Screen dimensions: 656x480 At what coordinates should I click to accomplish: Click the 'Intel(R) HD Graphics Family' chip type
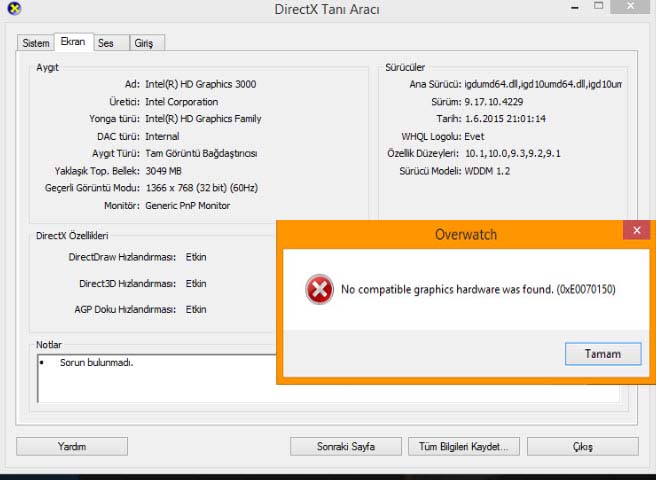pos(203,119)
